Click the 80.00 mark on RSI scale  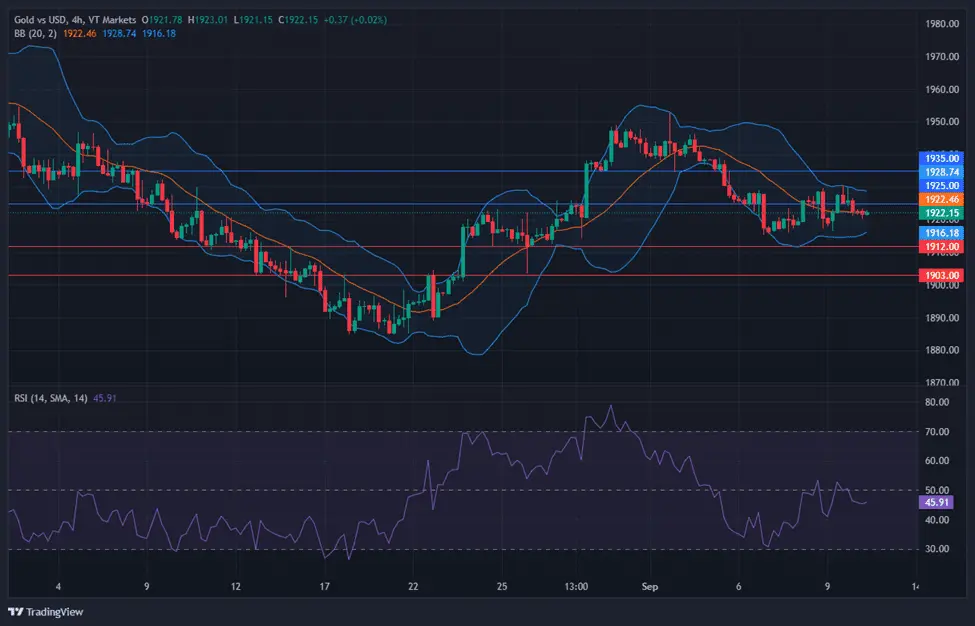[937, 403]
